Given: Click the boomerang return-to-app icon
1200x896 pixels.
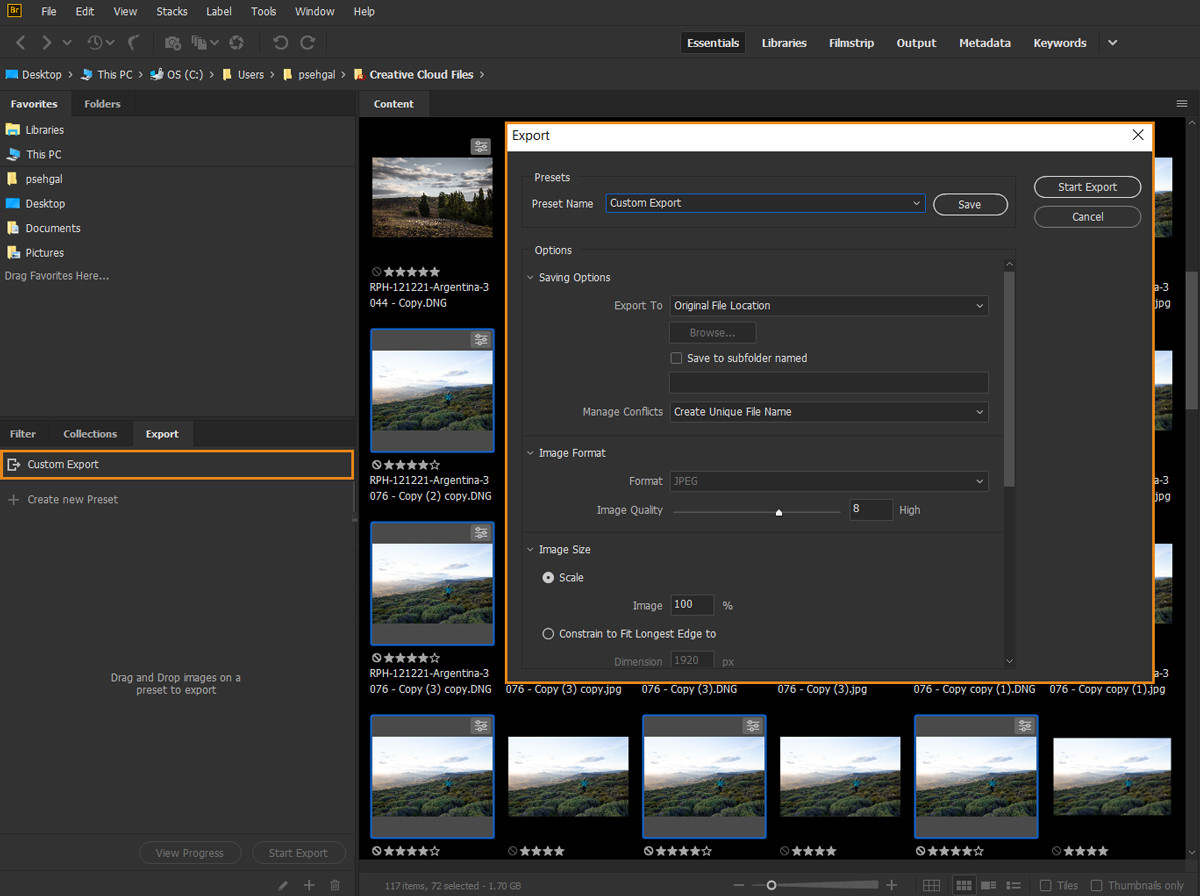Looking at the screenshot, I should click(133, 43).
